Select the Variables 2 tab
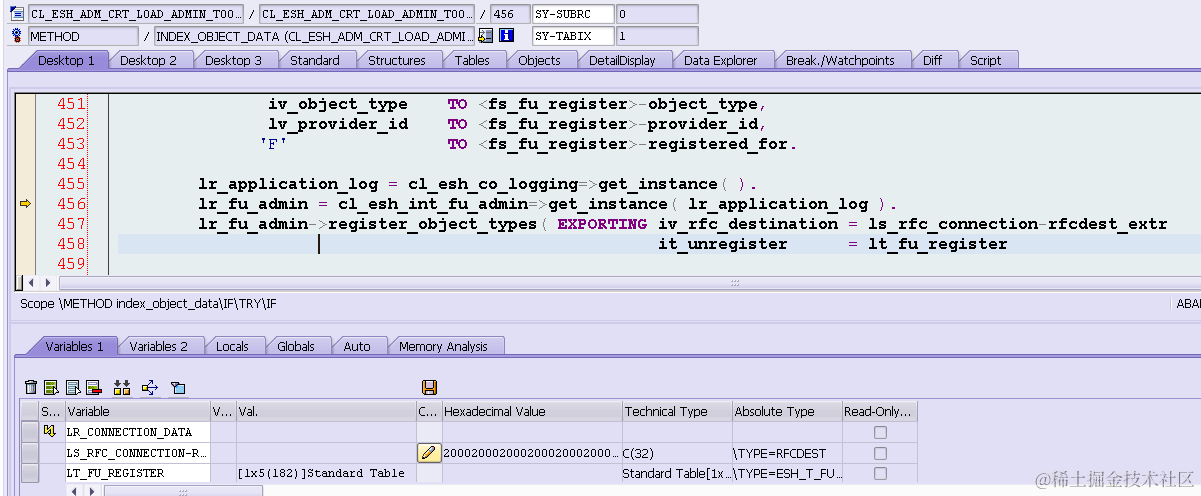The width and height of the screenshot is (1201, 496). click(x=158, y=346)
